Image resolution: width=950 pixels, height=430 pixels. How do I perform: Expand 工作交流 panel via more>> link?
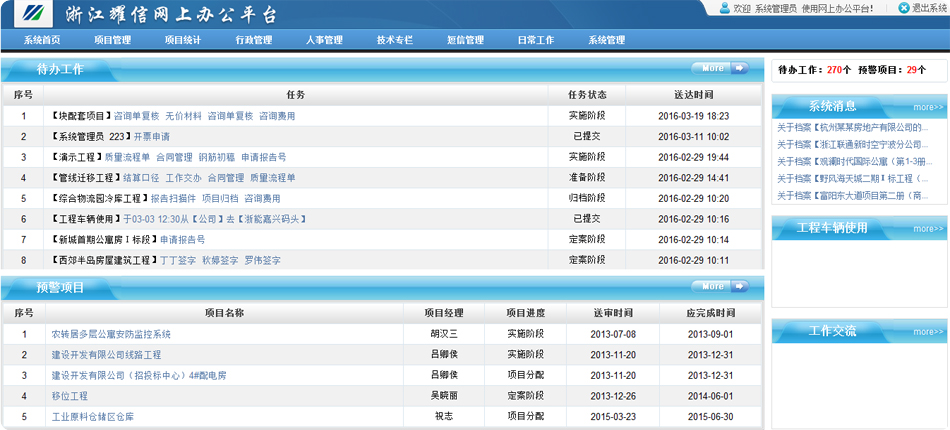[x=927, y=332]
